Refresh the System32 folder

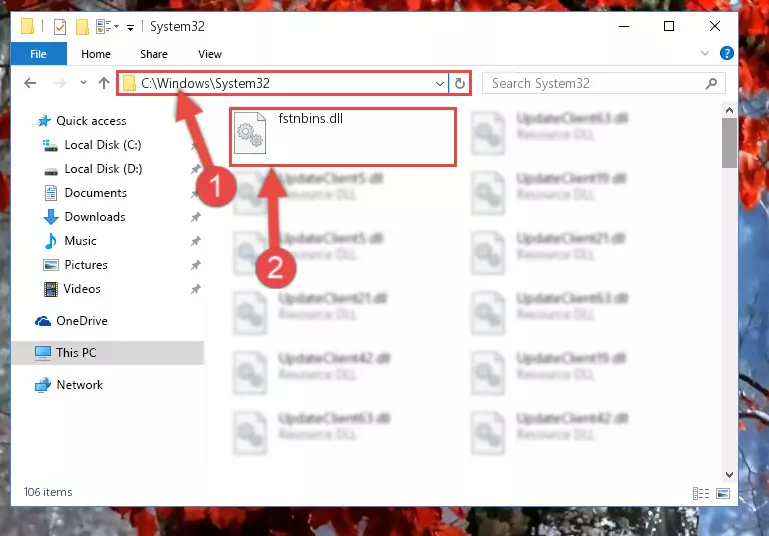coord(460,84)
